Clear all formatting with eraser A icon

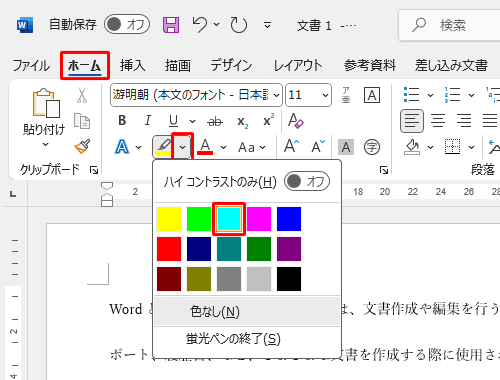296,121
